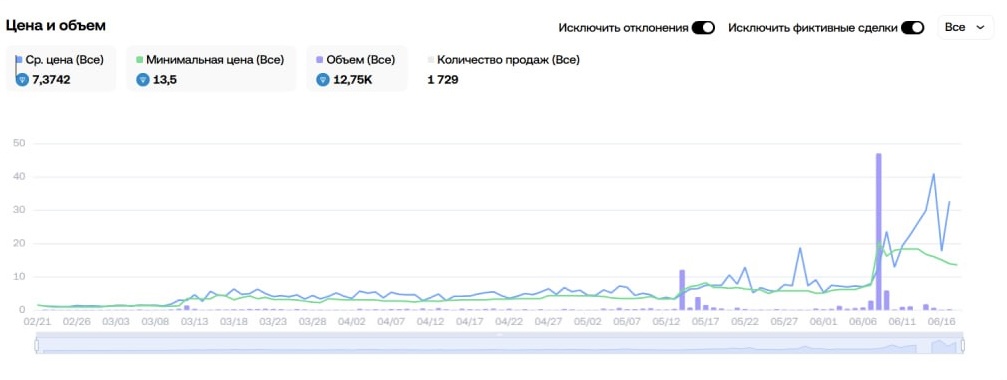Screen dimensions: 1007x380
Task: Open the Все period dropdown
Action: coord(965,28)
